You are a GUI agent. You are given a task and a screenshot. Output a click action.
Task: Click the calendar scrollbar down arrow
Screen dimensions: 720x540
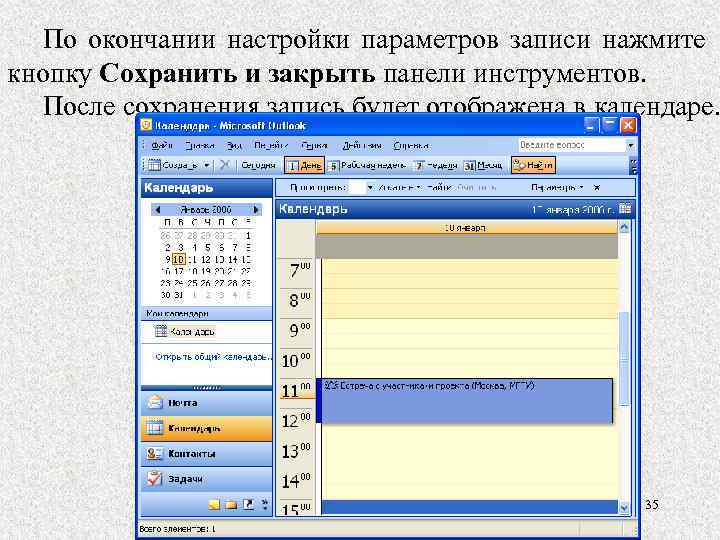[624, 508]
